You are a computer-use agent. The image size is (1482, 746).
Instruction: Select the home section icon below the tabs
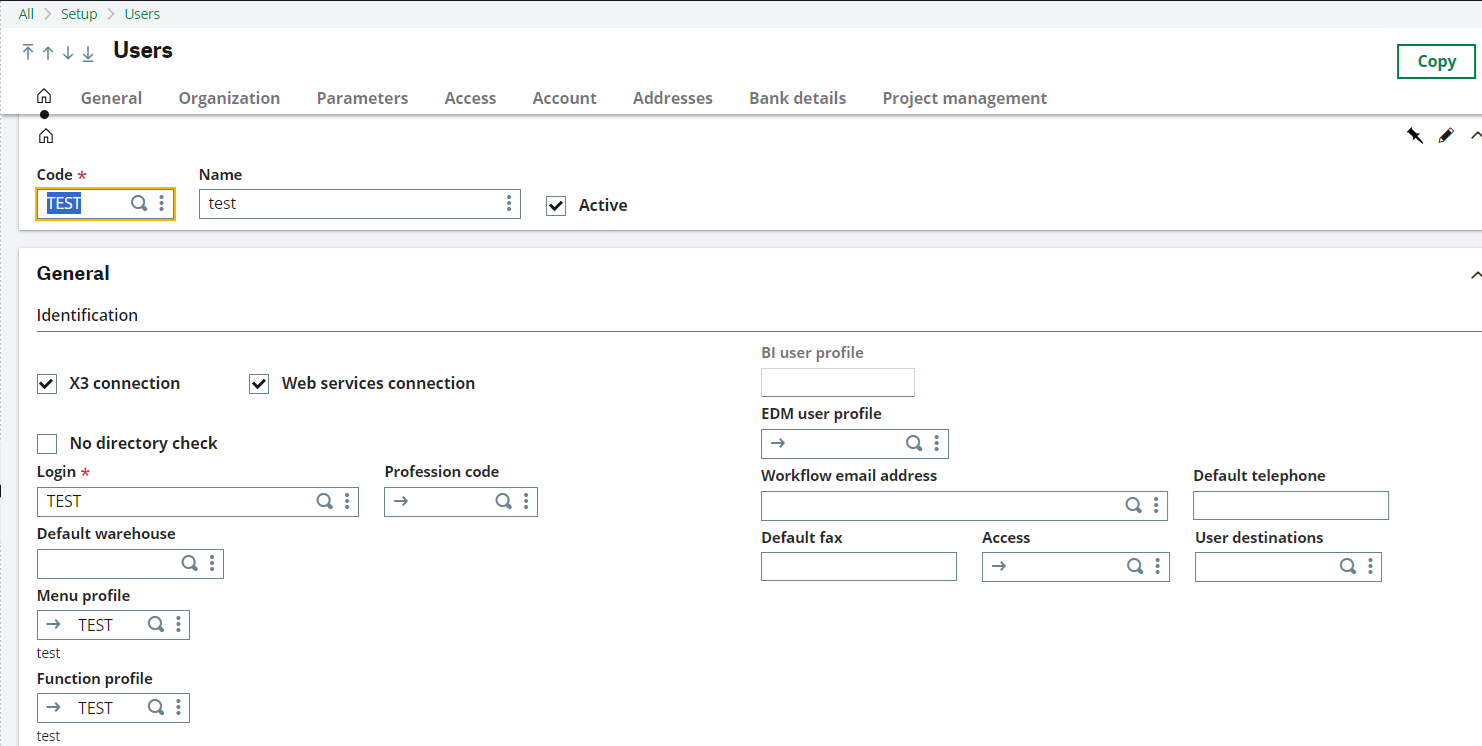[45, 135]
